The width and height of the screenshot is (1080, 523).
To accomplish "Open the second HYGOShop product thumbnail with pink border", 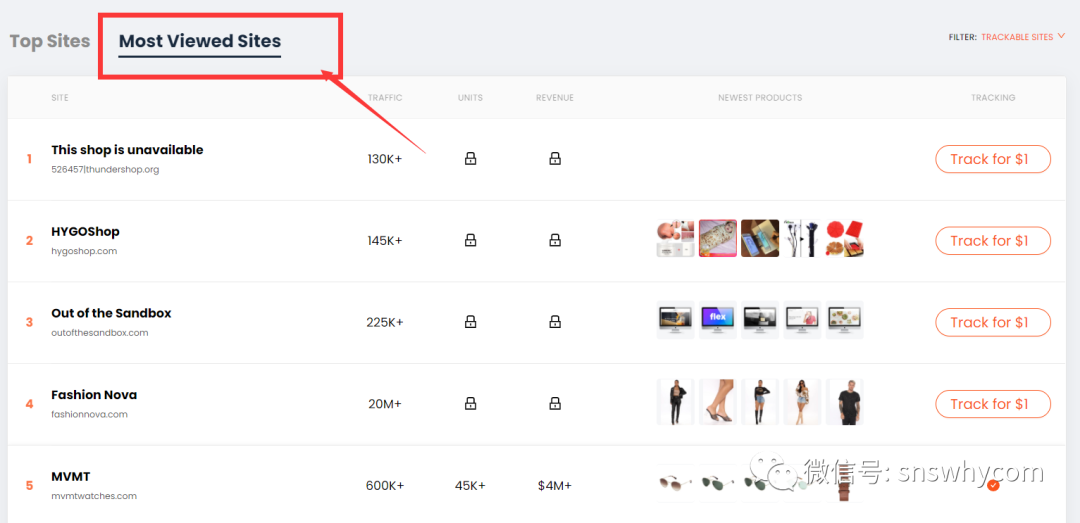I will (718, 238).
